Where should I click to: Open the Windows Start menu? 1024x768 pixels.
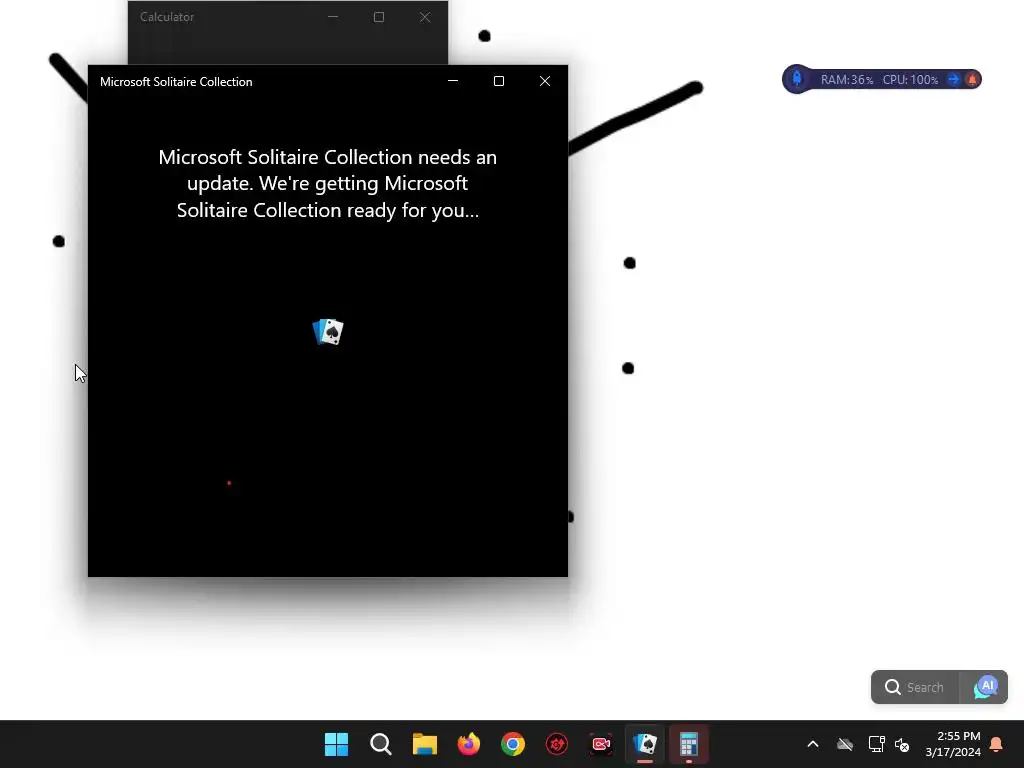click(336, 744)
